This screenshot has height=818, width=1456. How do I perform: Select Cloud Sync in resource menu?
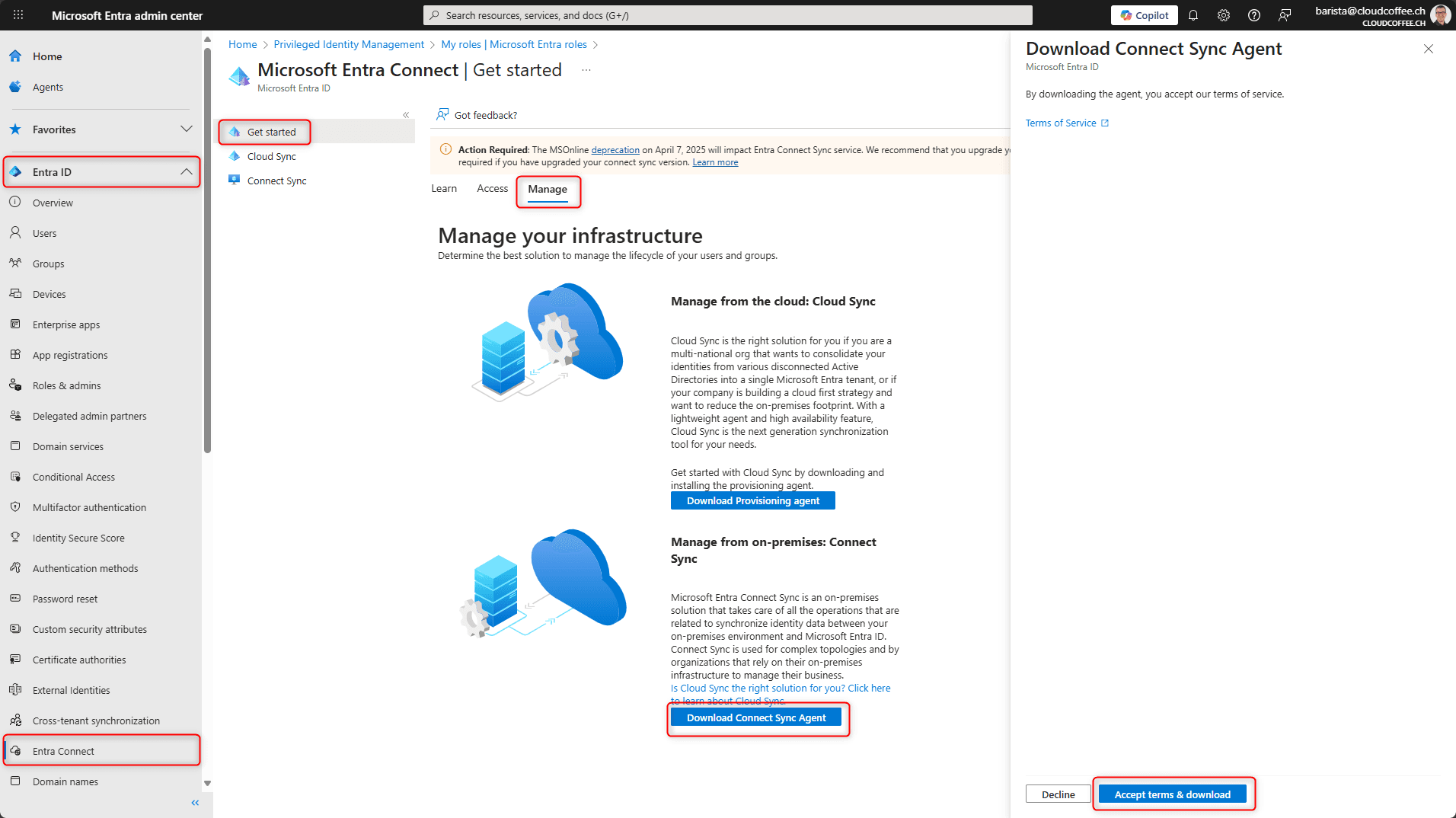(271, 156)
